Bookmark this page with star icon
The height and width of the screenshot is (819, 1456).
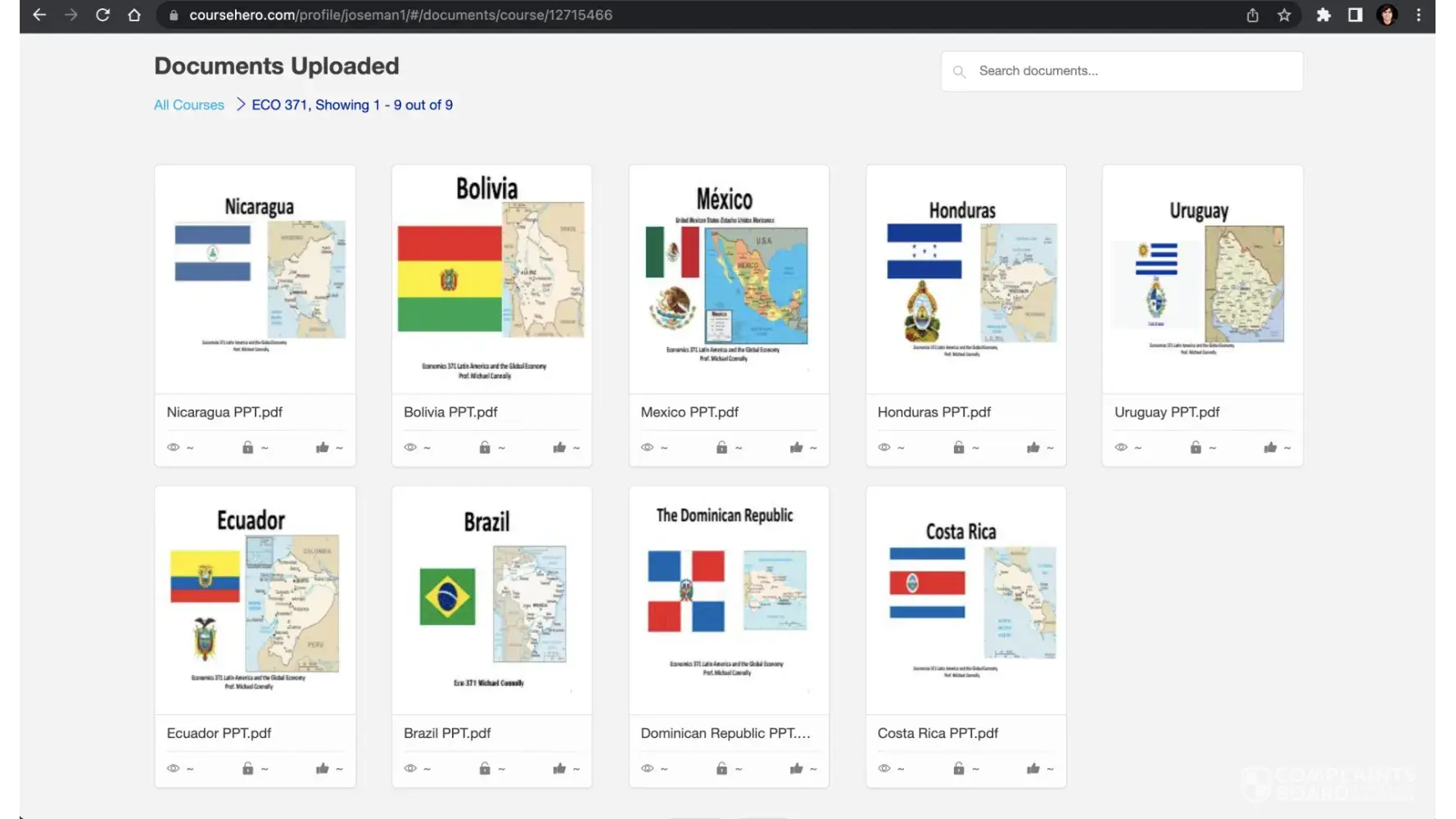coord(1284,15)
